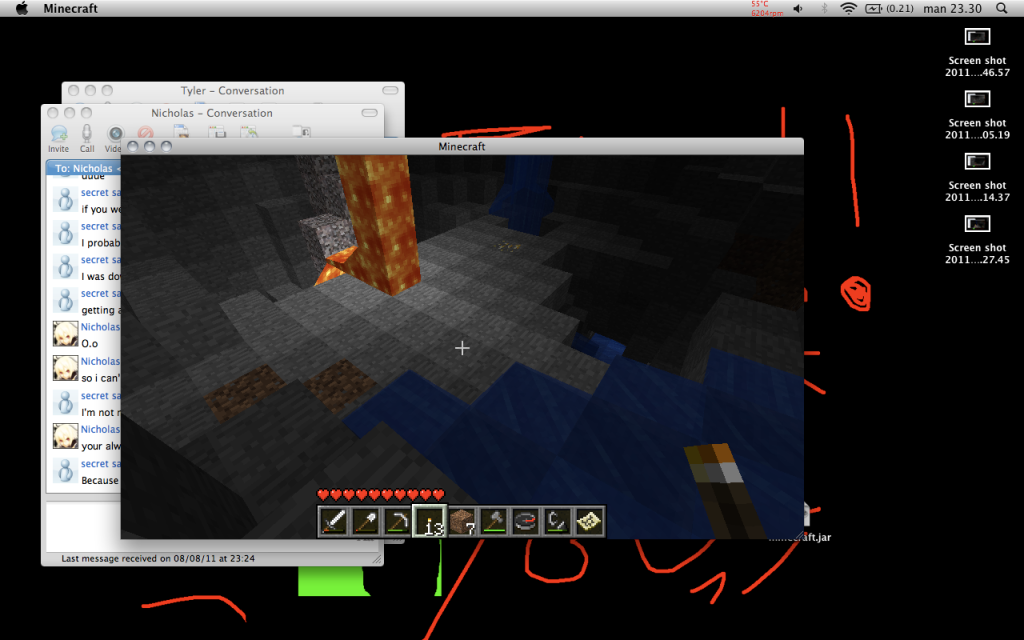
Task: Select the torch stack of 13
Action: (x=430, y=521)
